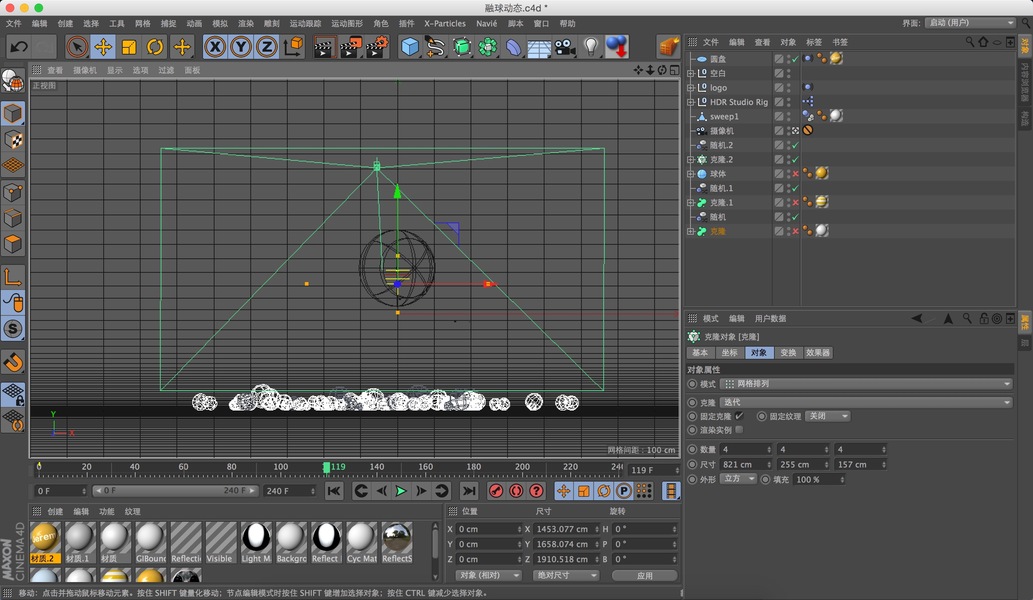This screenshot has width=1033, height=600.
Task: Open the 界面 layout dropdown 启动 (用户)
Action: pos(970,22)
